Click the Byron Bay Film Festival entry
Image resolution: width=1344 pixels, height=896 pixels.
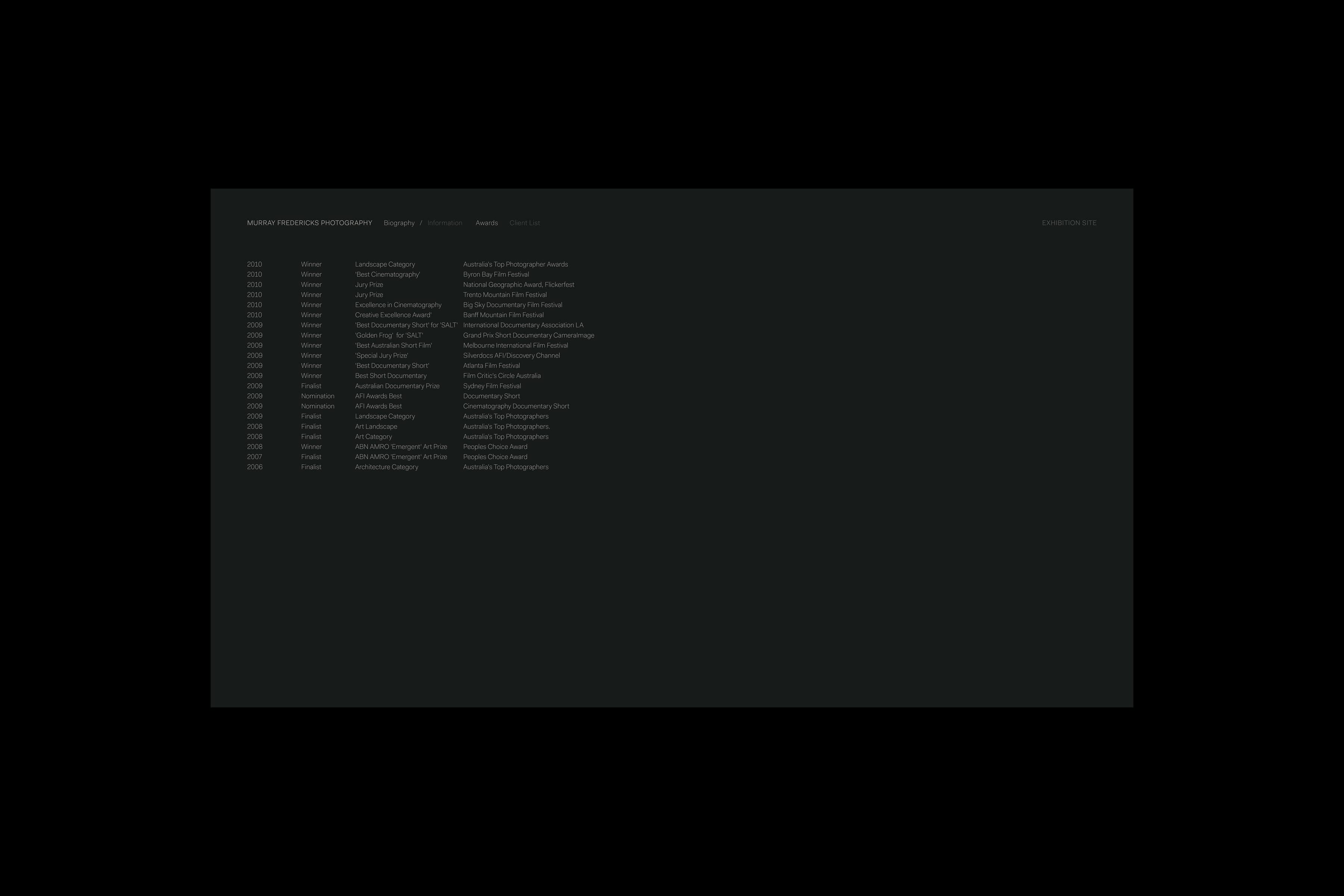[x=496, y=274]
